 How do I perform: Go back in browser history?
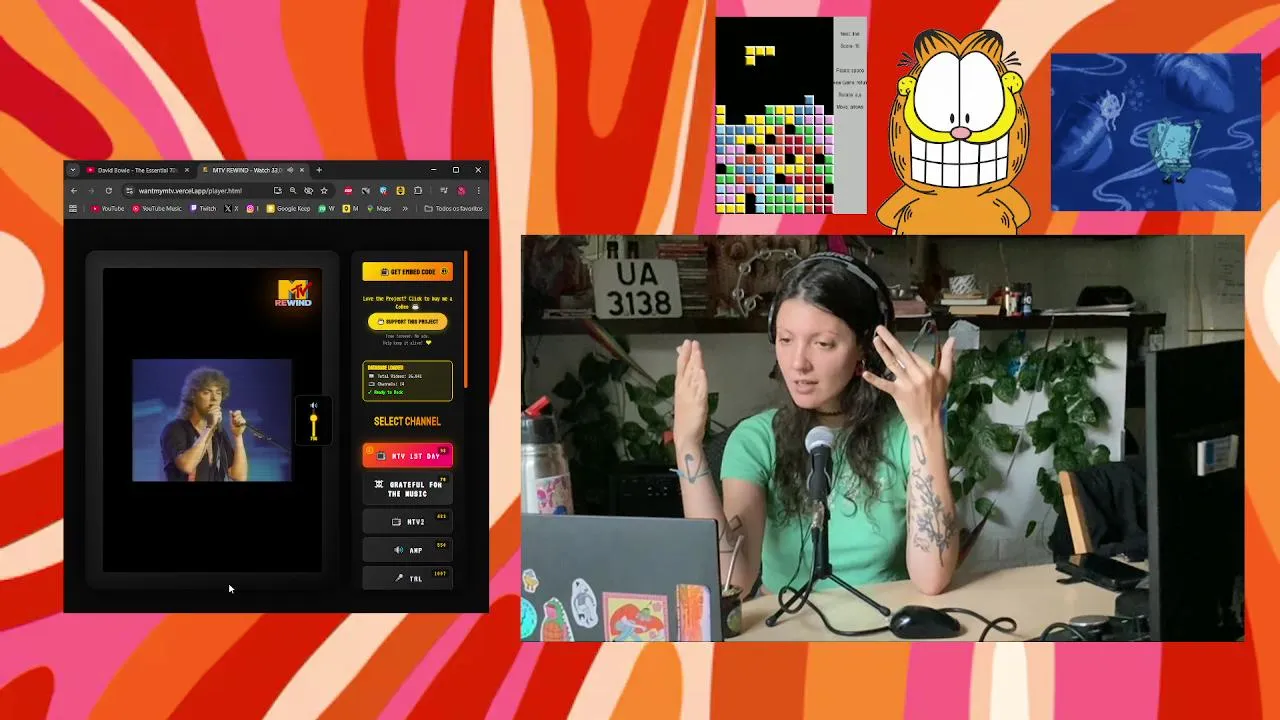[74, 190]
